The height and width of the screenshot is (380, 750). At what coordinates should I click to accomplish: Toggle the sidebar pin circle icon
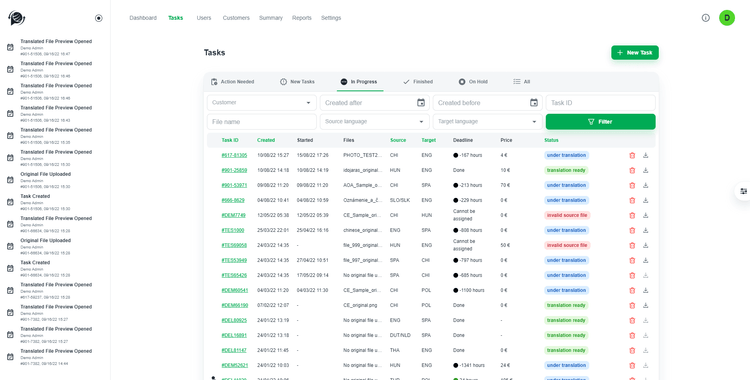click(x=99, y=18)
